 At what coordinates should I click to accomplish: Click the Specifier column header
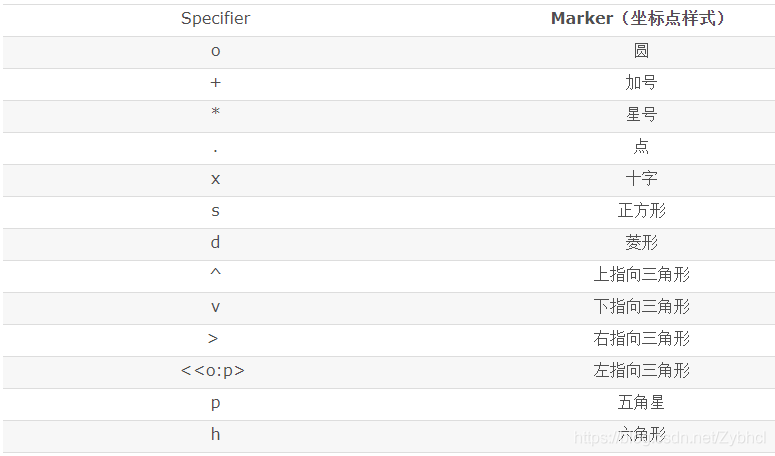click(x=215, y=19)
